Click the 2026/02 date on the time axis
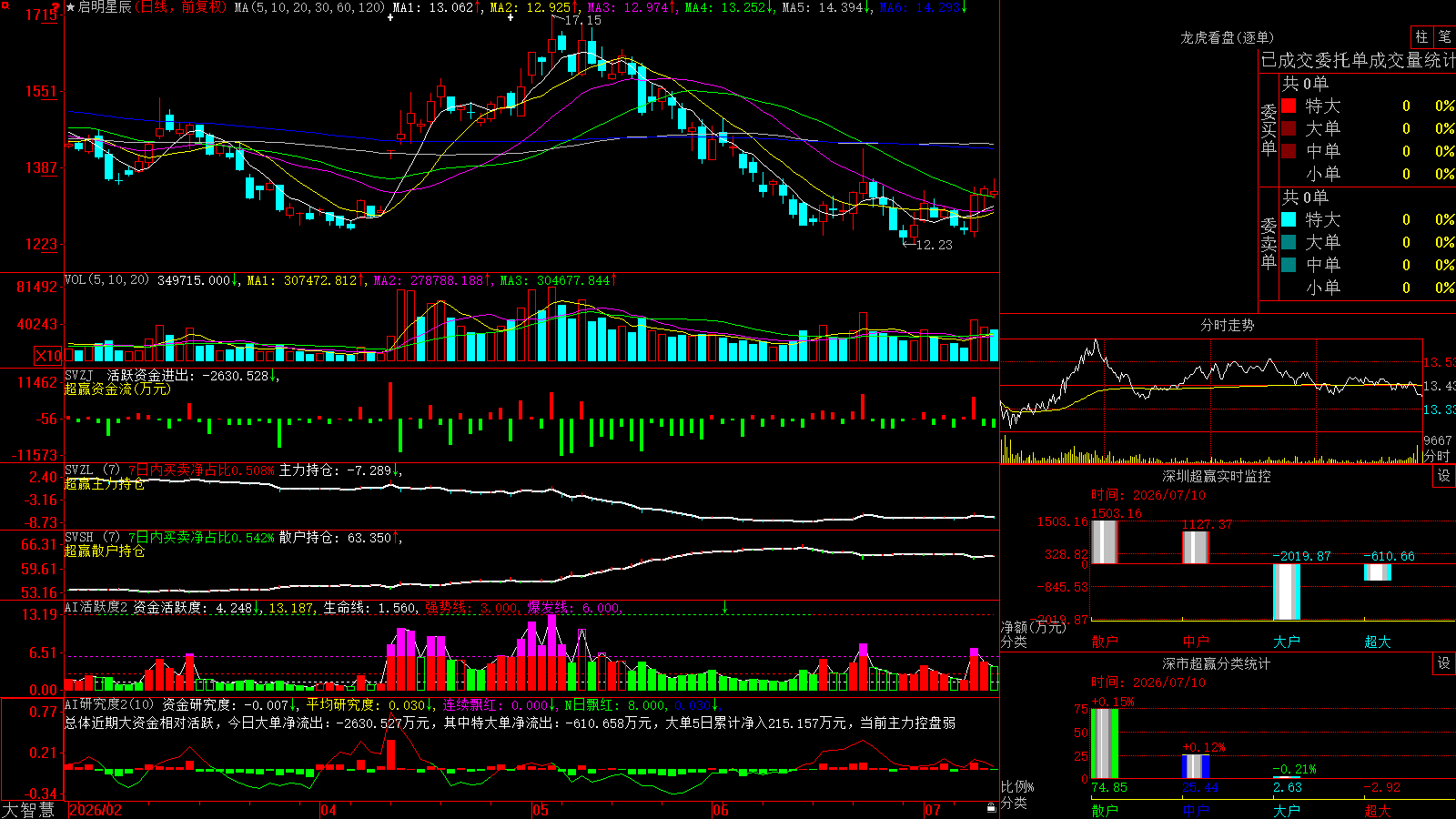Viewport: 1456px width, 819px height. 96,810
